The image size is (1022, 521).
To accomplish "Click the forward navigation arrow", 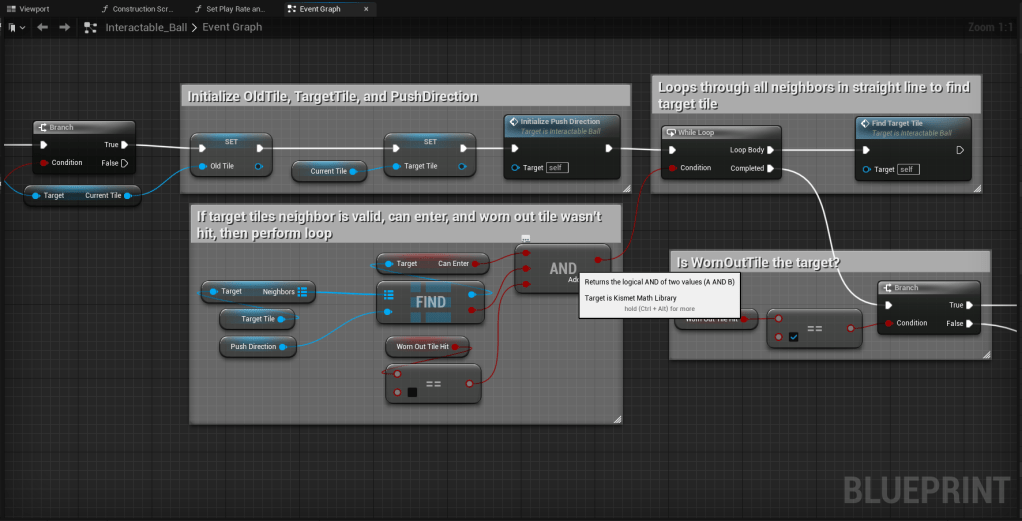I will pos(64,27).
